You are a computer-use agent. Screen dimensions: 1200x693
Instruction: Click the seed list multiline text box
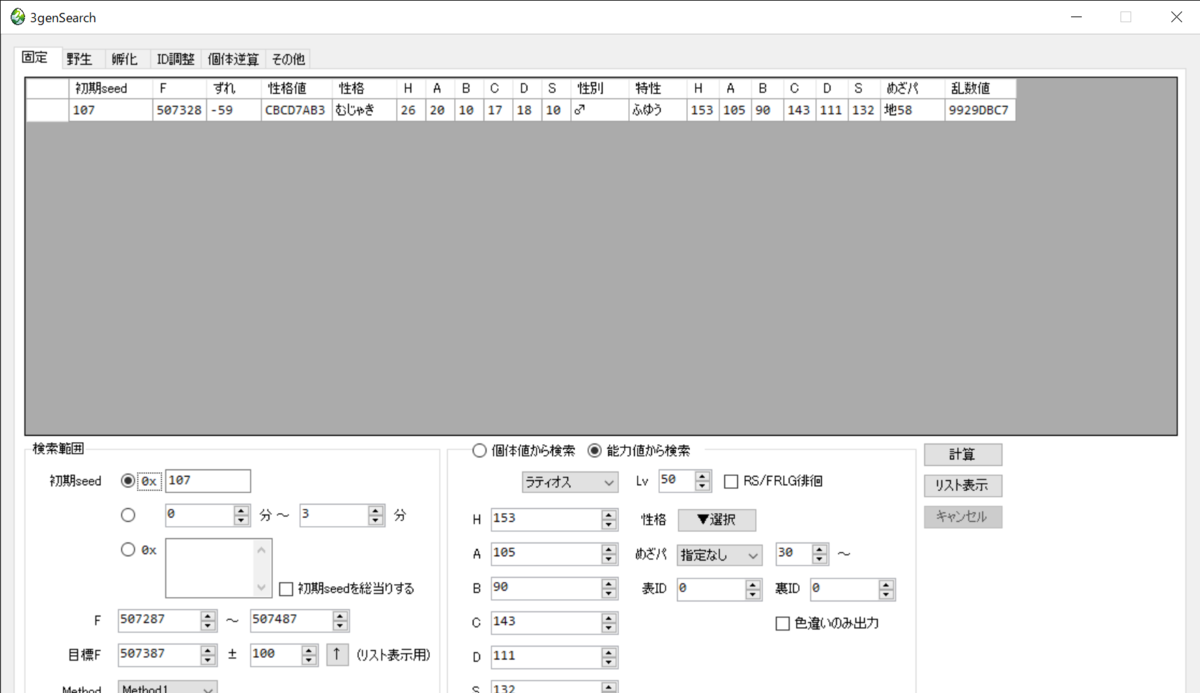coord(218,567)
